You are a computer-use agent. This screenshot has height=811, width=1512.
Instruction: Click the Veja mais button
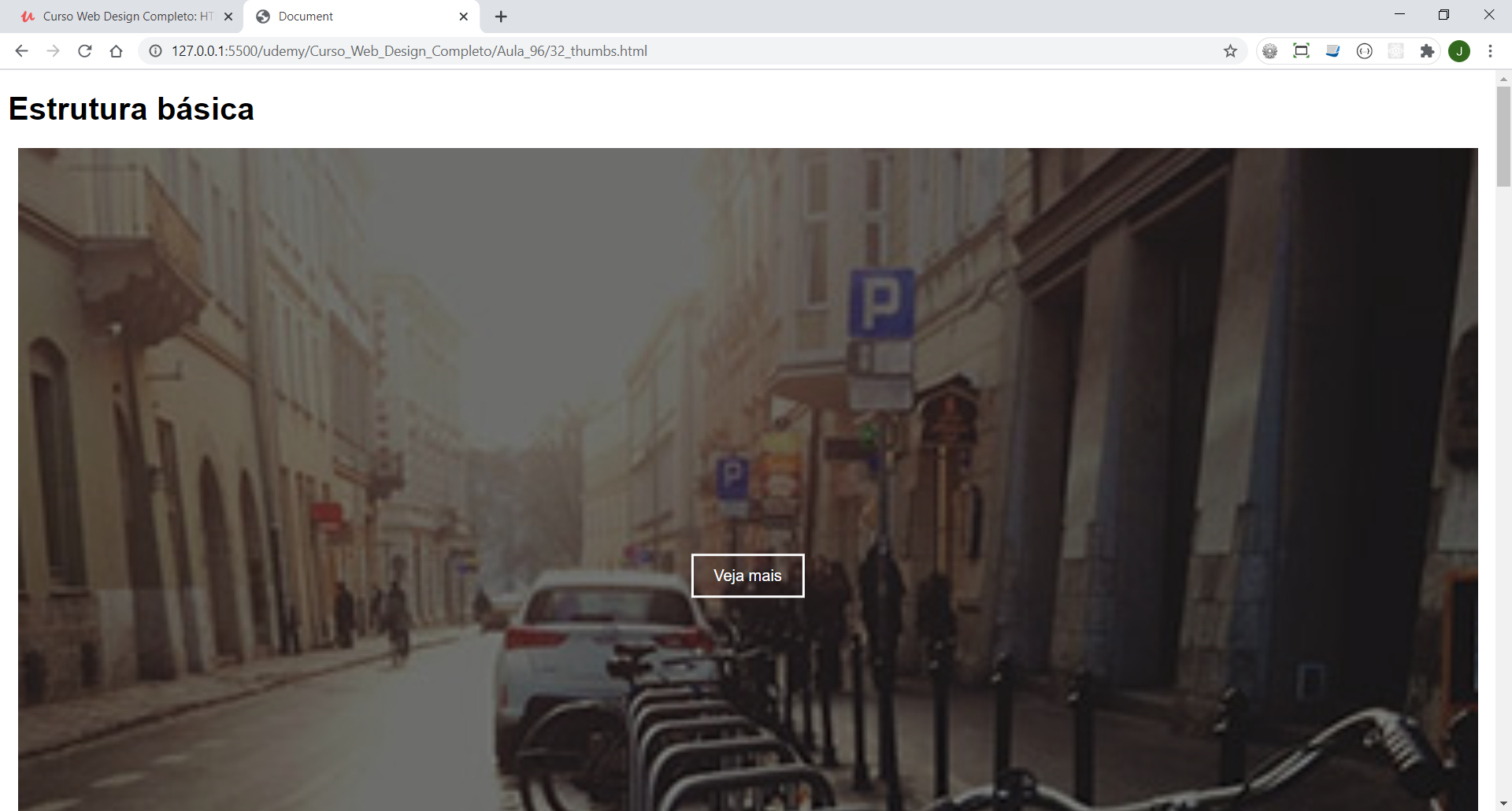click(x=747, y=576)
